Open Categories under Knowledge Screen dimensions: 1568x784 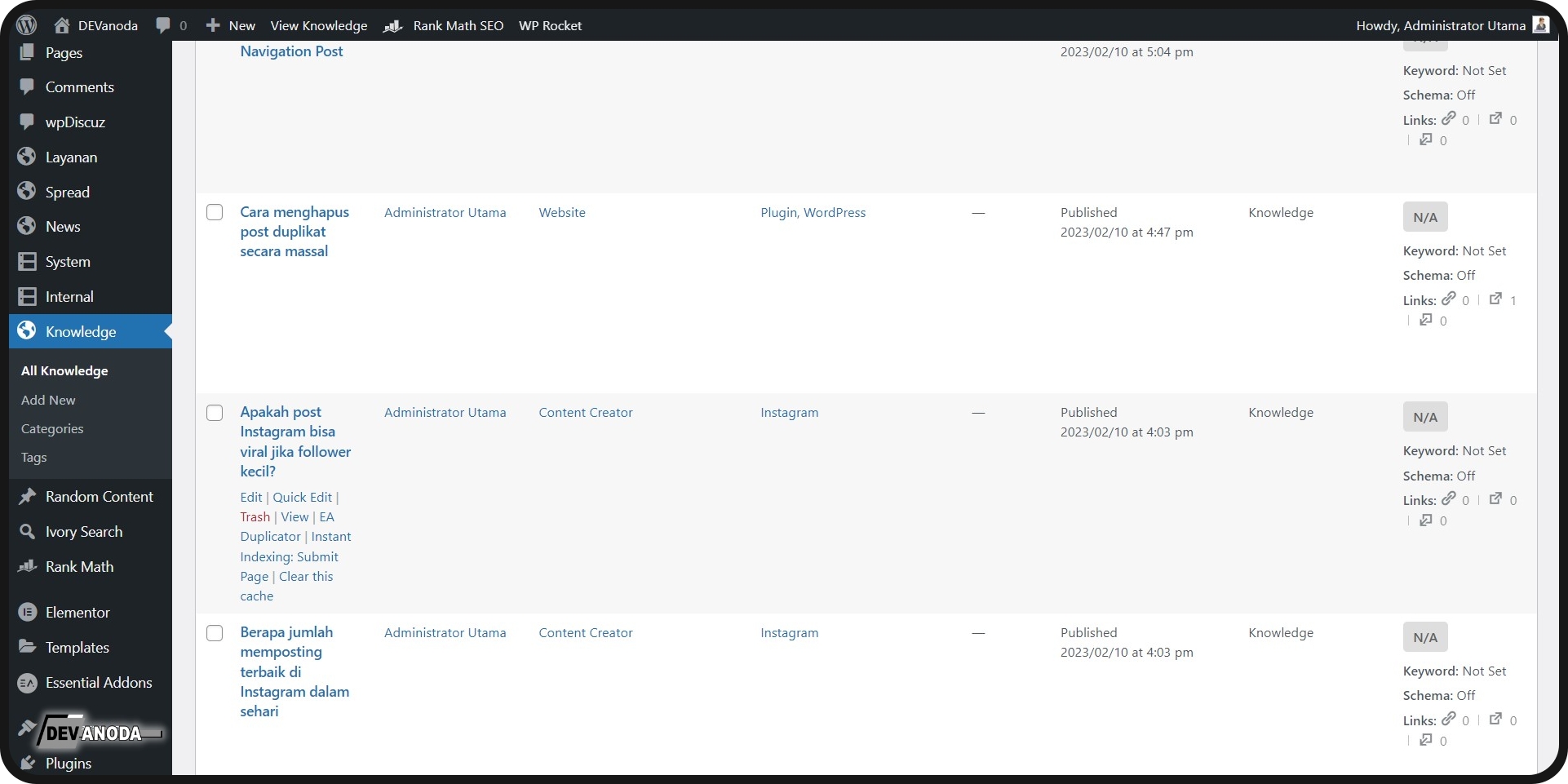[x=52, y=428]
